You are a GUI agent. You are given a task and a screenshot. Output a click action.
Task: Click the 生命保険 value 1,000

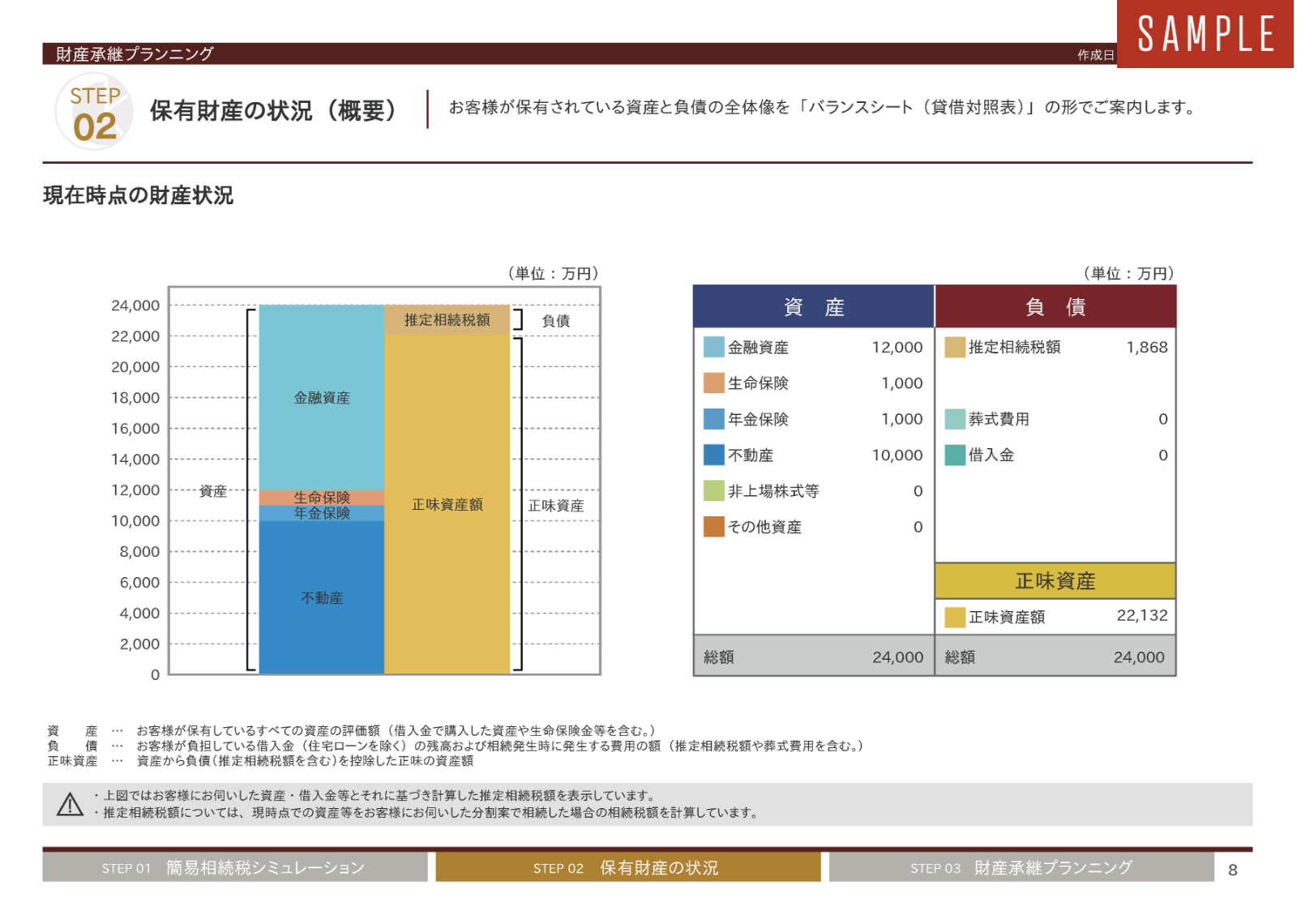(x=901, y=383)
